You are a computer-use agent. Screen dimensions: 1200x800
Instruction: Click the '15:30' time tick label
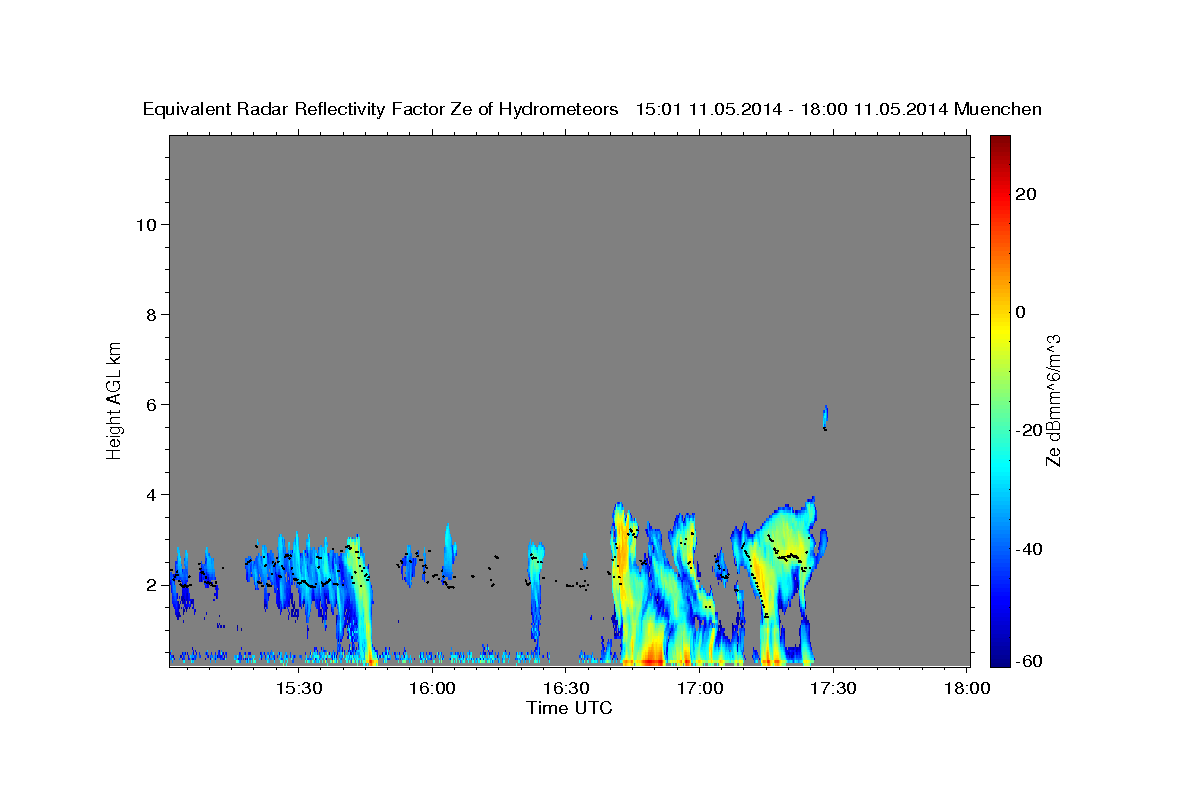coord(299,688)
